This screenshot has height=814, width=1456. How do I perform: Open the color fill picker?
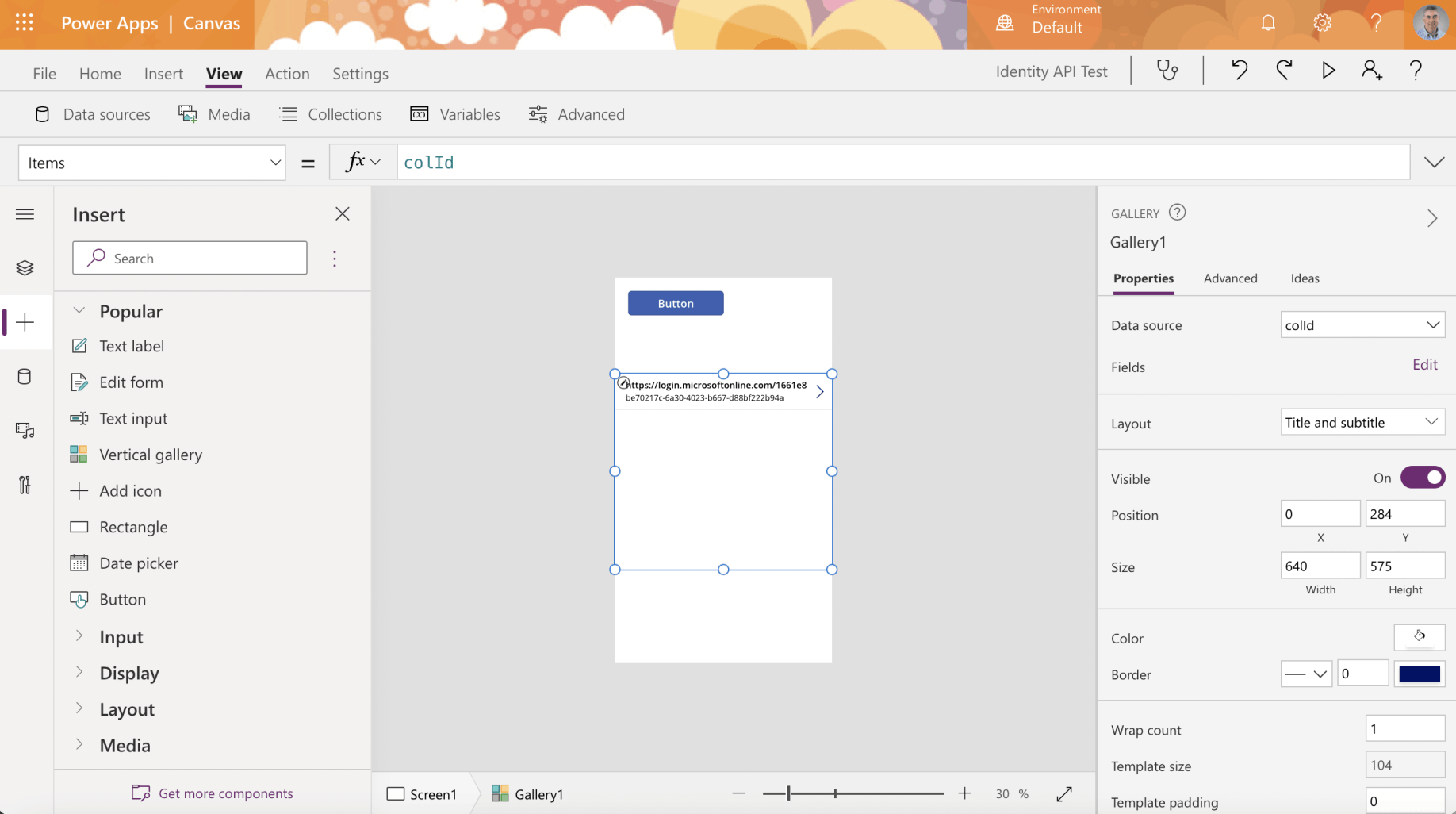click(1420, 637)
